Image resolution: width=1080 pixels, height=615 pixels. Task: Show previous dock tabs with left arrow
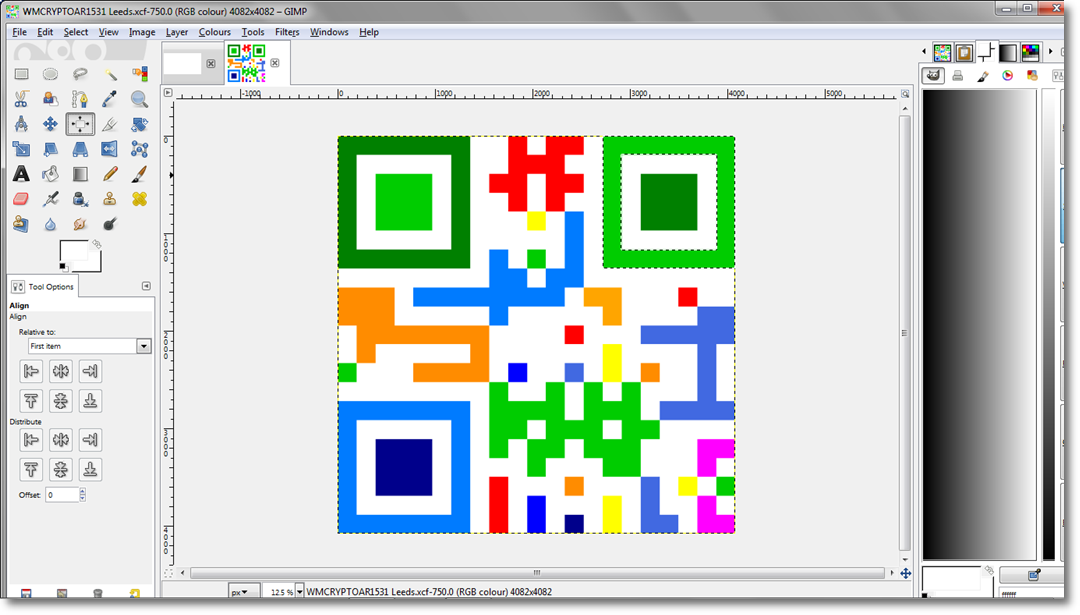[924, 51]
